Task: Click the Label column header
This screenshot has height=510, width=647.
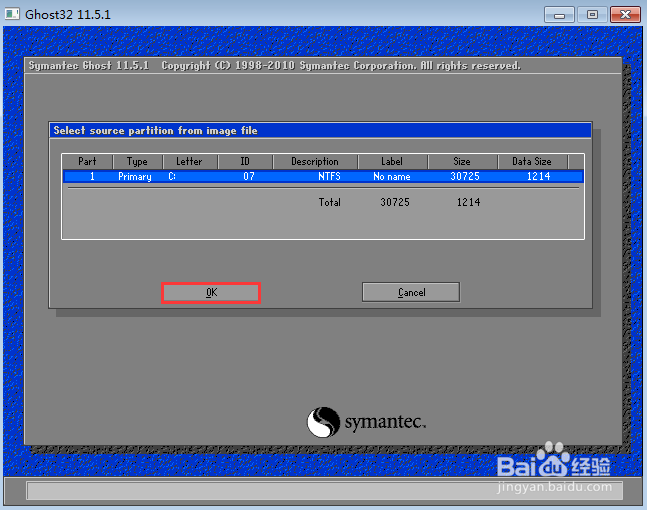Action: (392, 161)
